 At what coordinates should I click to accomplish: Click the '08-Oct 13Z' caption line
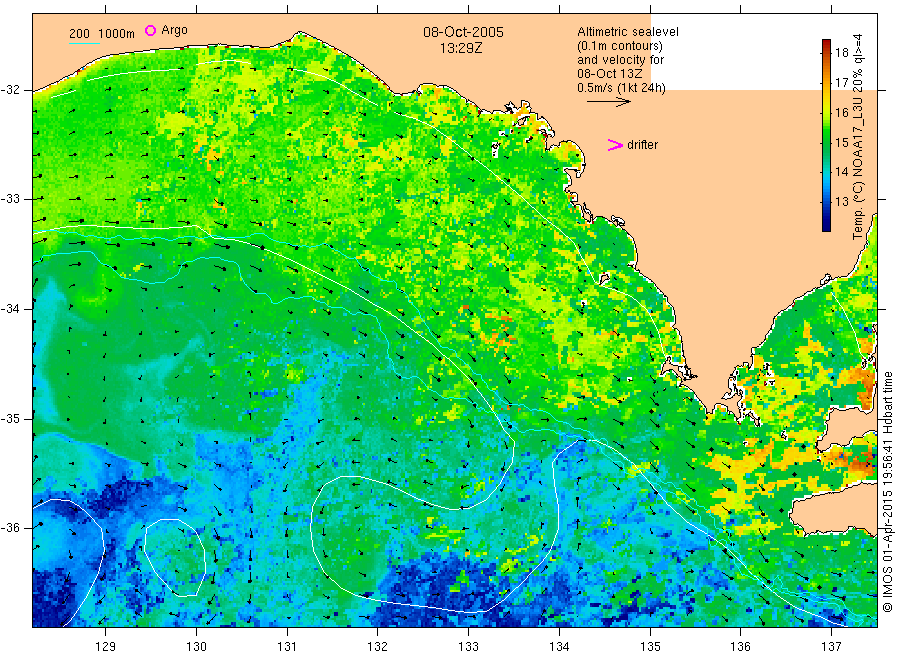[610, 74]
